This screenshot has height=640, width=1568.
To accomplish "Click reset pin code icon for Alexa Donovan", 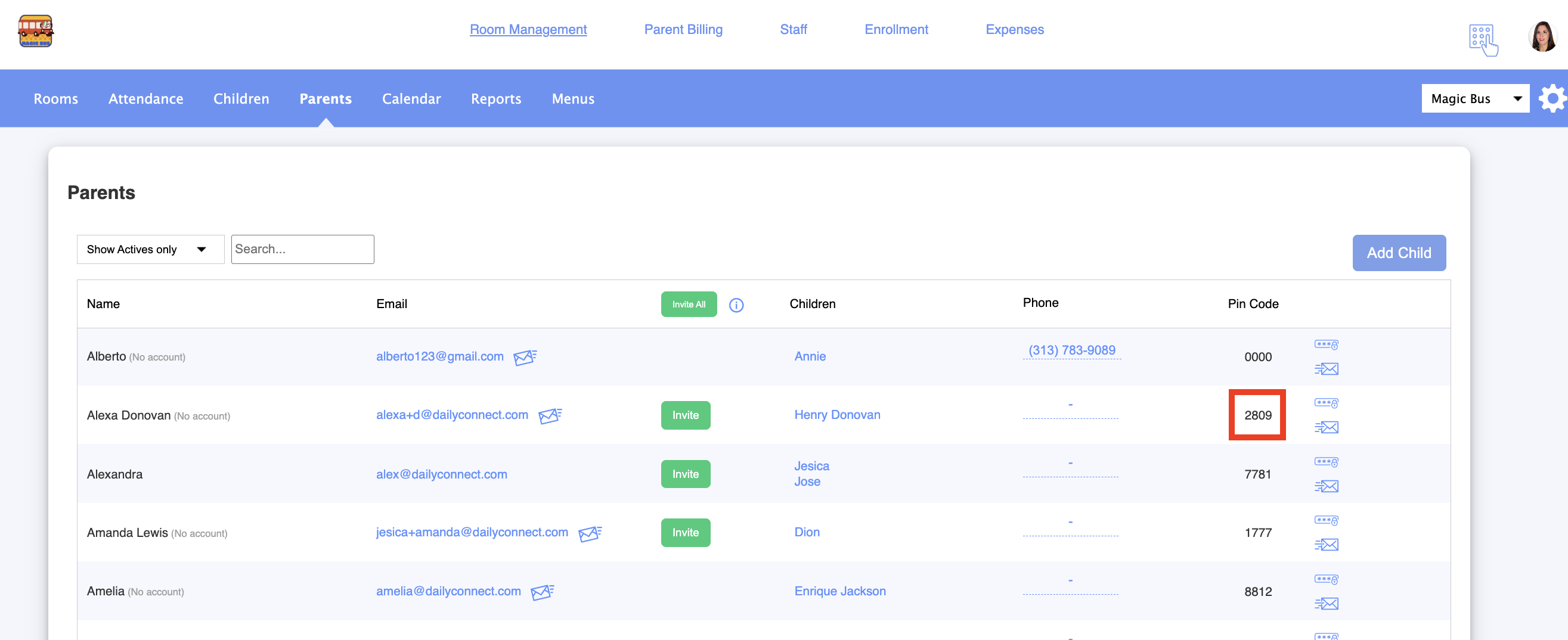I will (x=1326, y=403).
